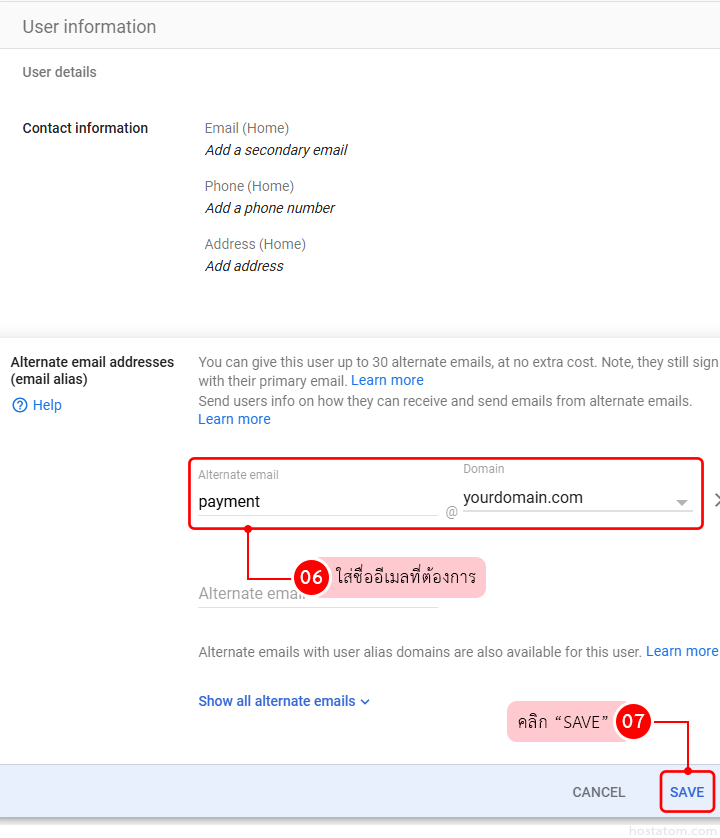Screen dimensions: 720x838
Task: Expand Show all alternate emails
Action: click(x=284, y=701)
